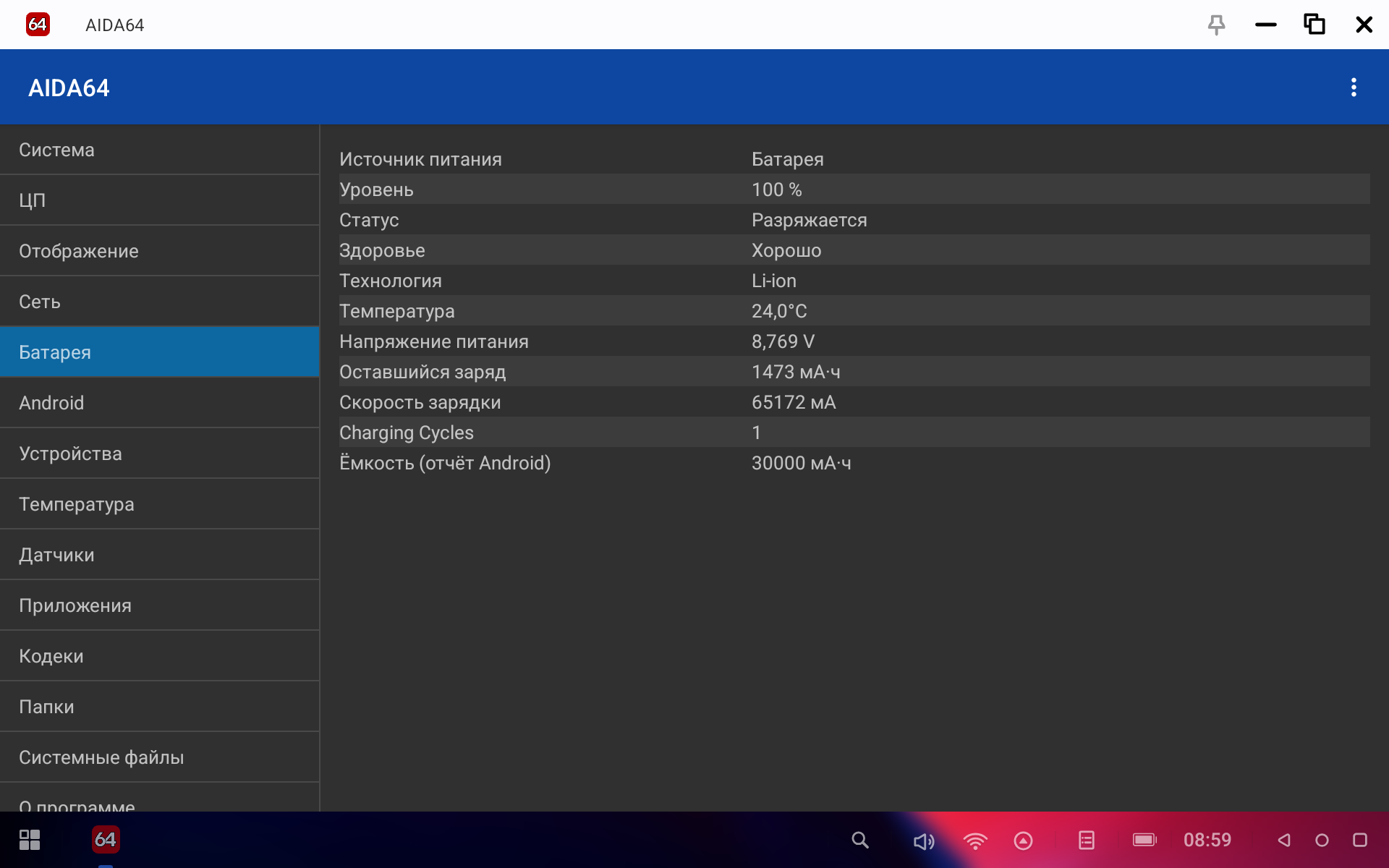The width and height of the screenshot is (1389, 868).
Task: Open the volume control in taskbar
Action: click(923, 841)
